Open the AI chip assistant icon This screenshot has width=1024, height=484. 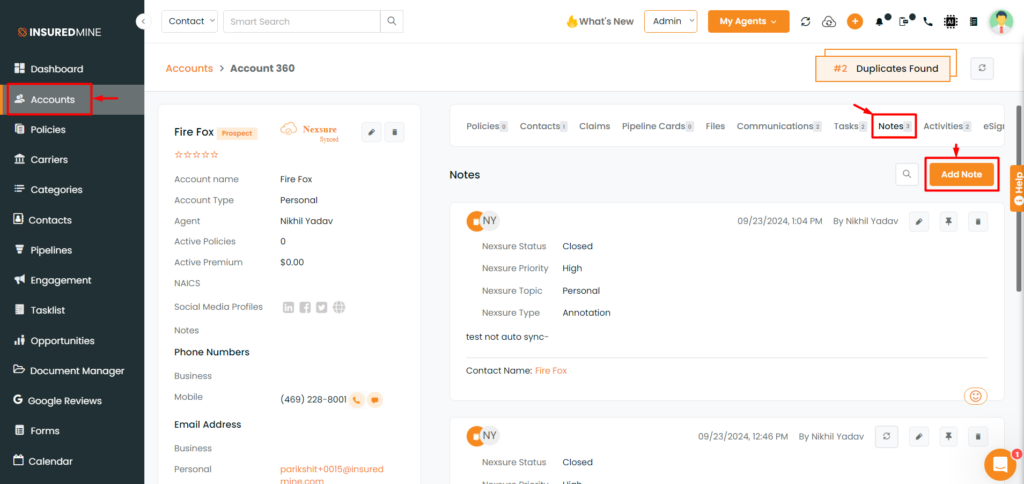[950, 22]
